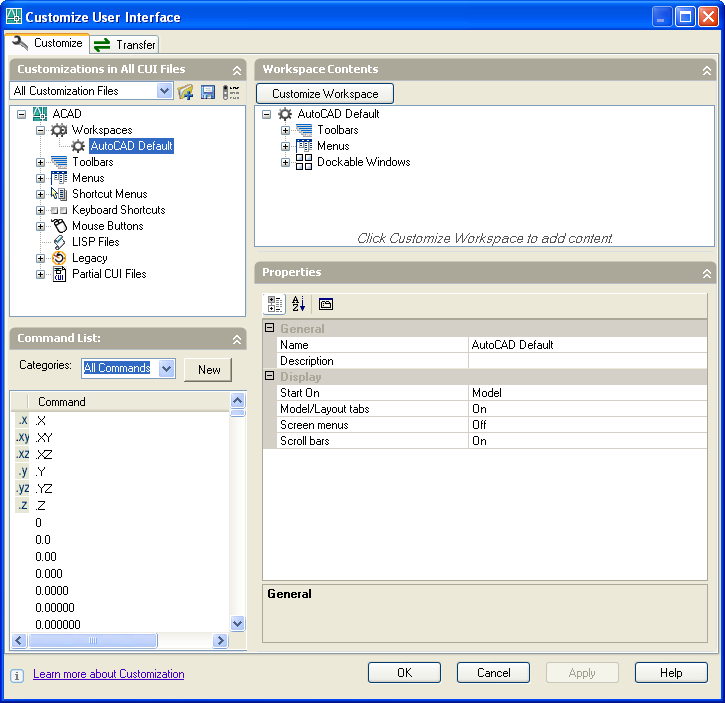Expand the Partial CUI Files node

click(41, 274)
